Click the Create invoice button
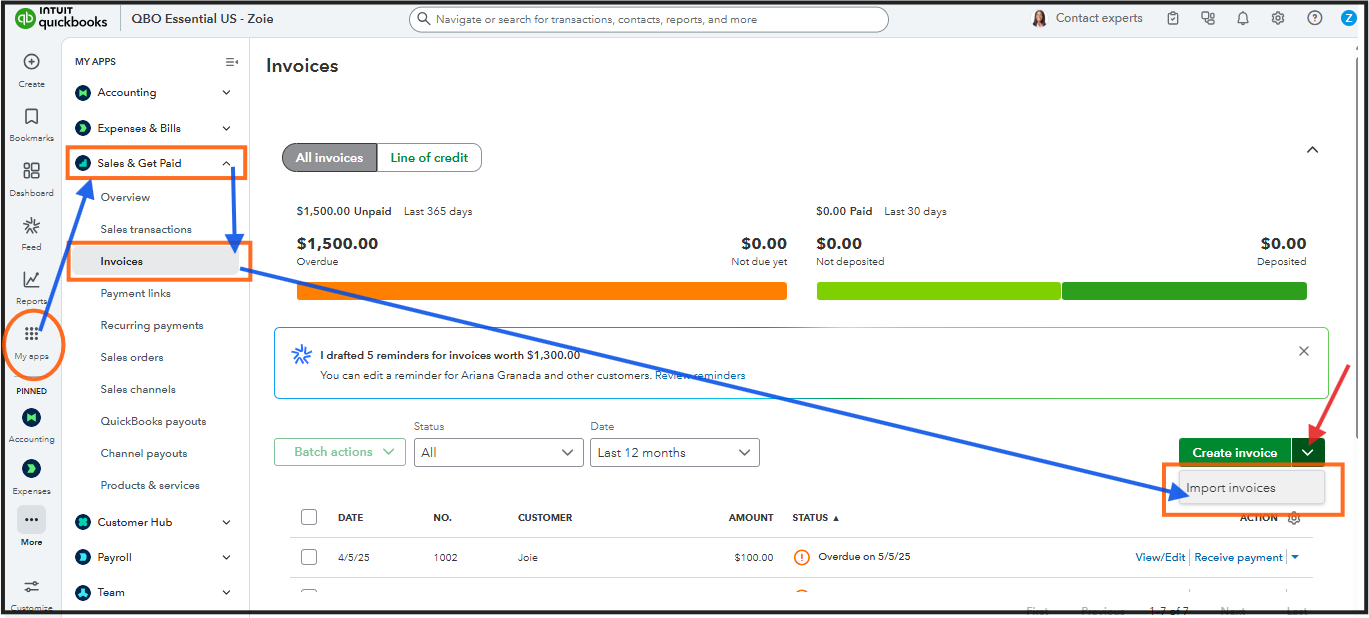Screen dimensions: 1369x618 click(x=1234, y=452)
